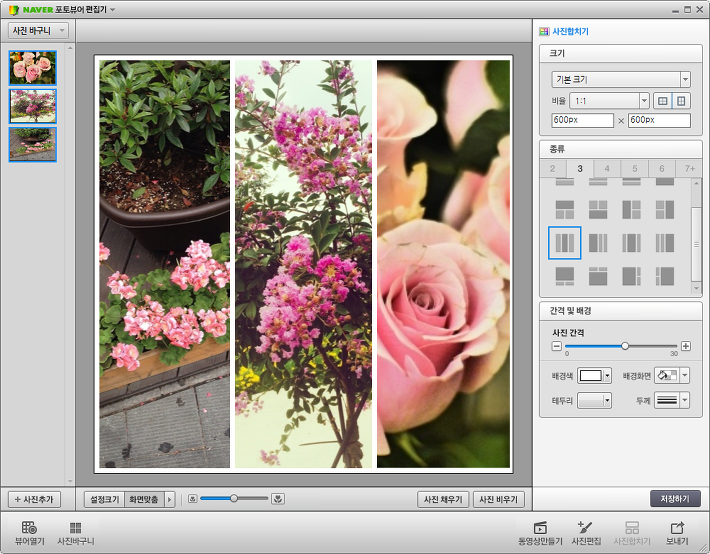Click the + 사진추가 button
The height and width of the screenshot is (554, 710).
point(34,499)
